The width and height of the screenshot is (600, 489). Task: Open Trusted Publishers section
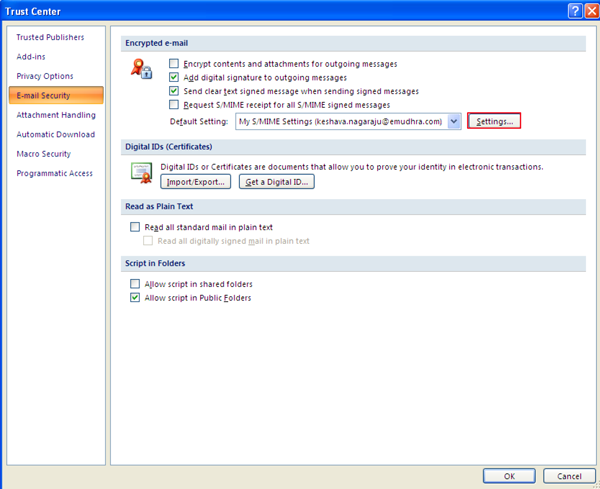pyautogui.click(x=50, y=37)
